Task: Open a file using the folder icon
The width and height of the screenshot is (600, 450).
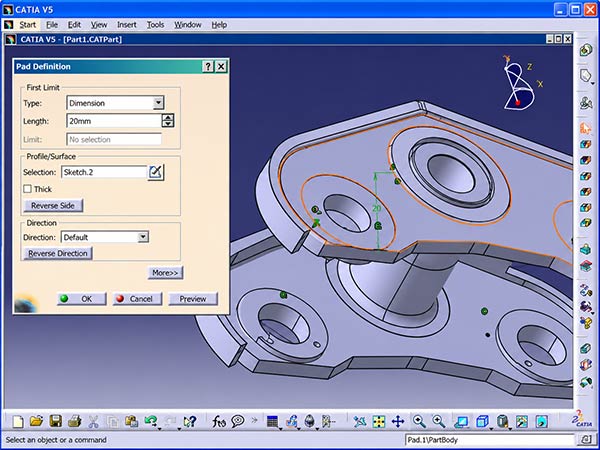Action: pyautogui.click(x=36, y=421)
